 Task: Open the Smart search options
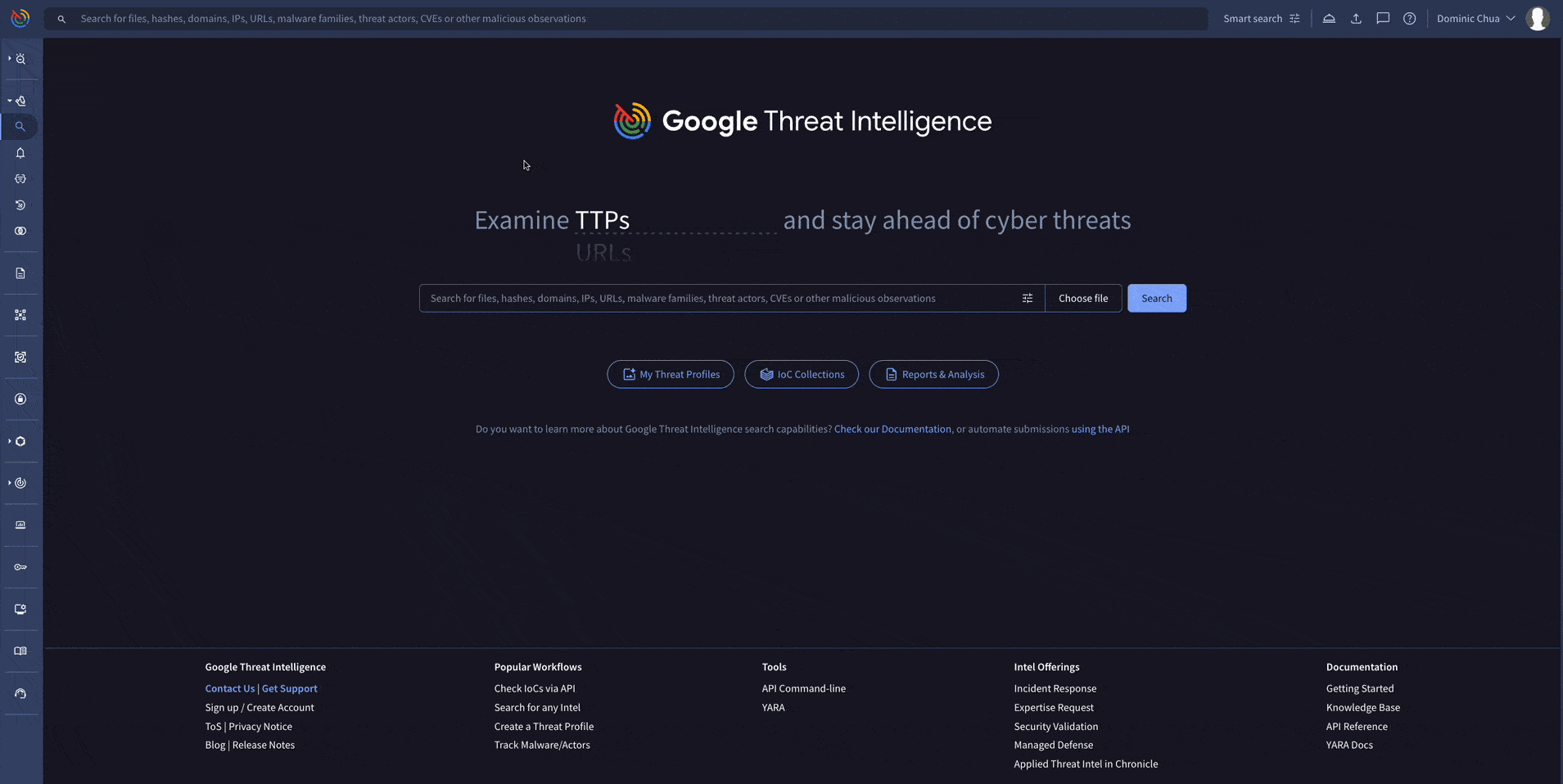(x=1261, y=18)
